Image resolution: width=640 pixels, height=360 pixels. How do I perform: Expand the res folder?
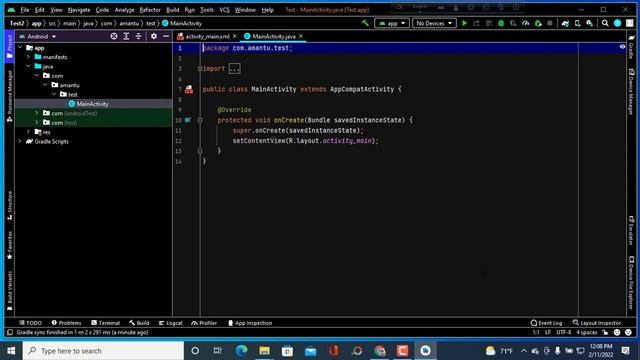pyautogui.click(x=28, y=132)
